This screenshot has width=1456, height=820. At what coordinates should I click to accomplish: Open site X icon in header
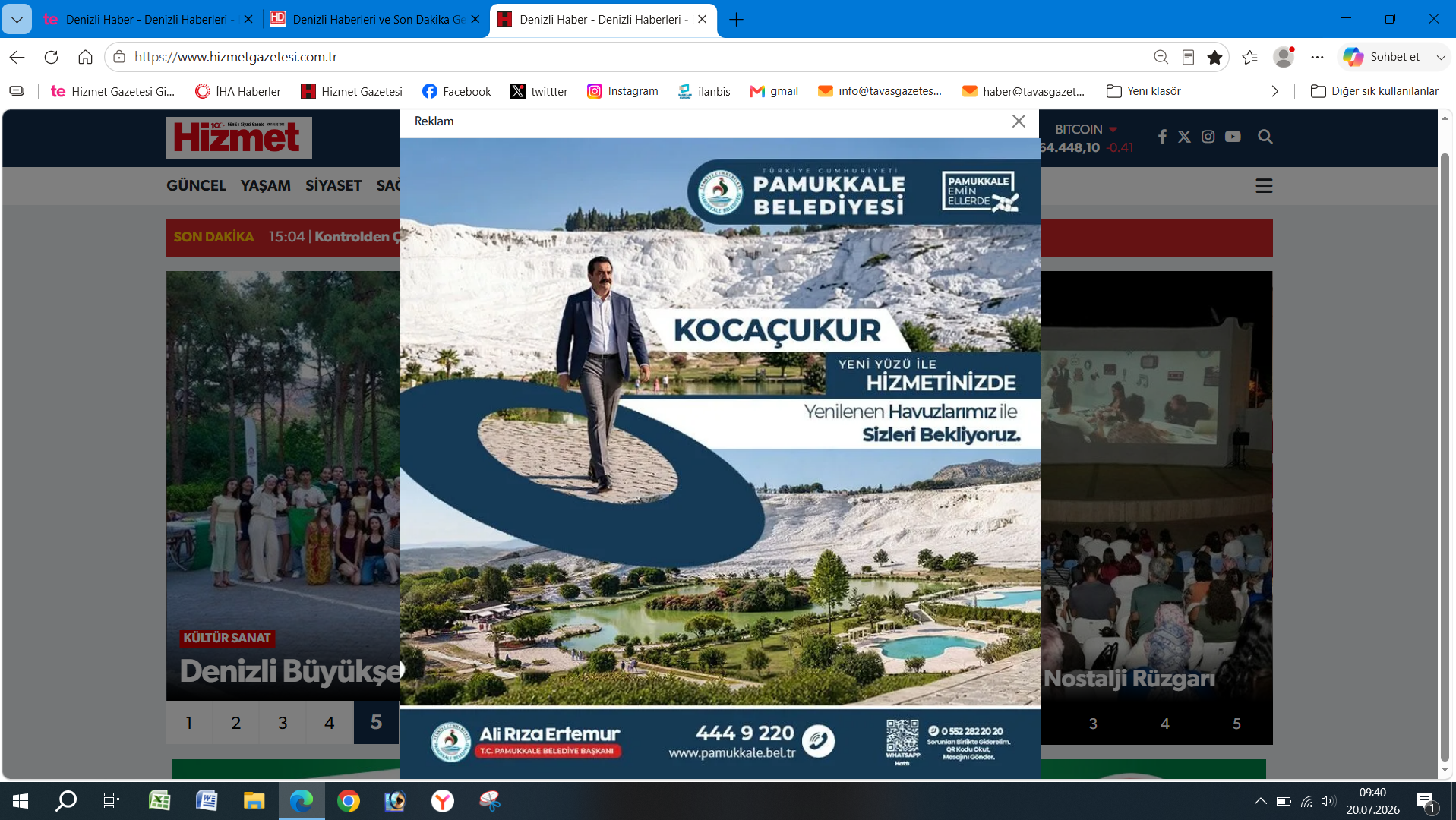click(1184, 137)
